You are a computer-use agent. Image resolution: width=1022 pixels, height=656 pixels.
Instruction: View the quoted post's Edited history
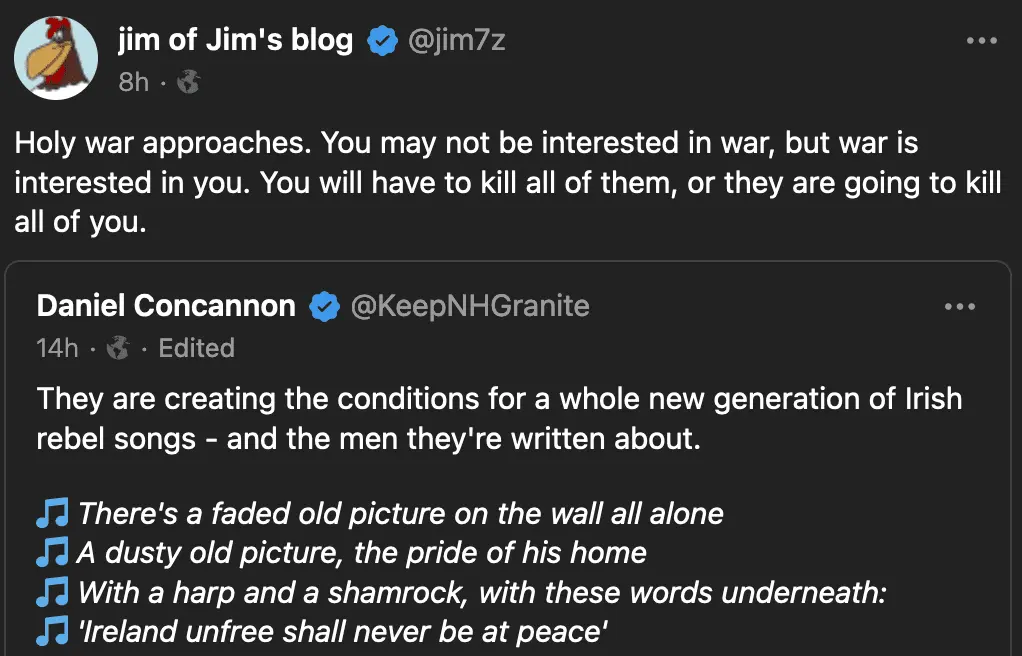click(x=196, y=348)
